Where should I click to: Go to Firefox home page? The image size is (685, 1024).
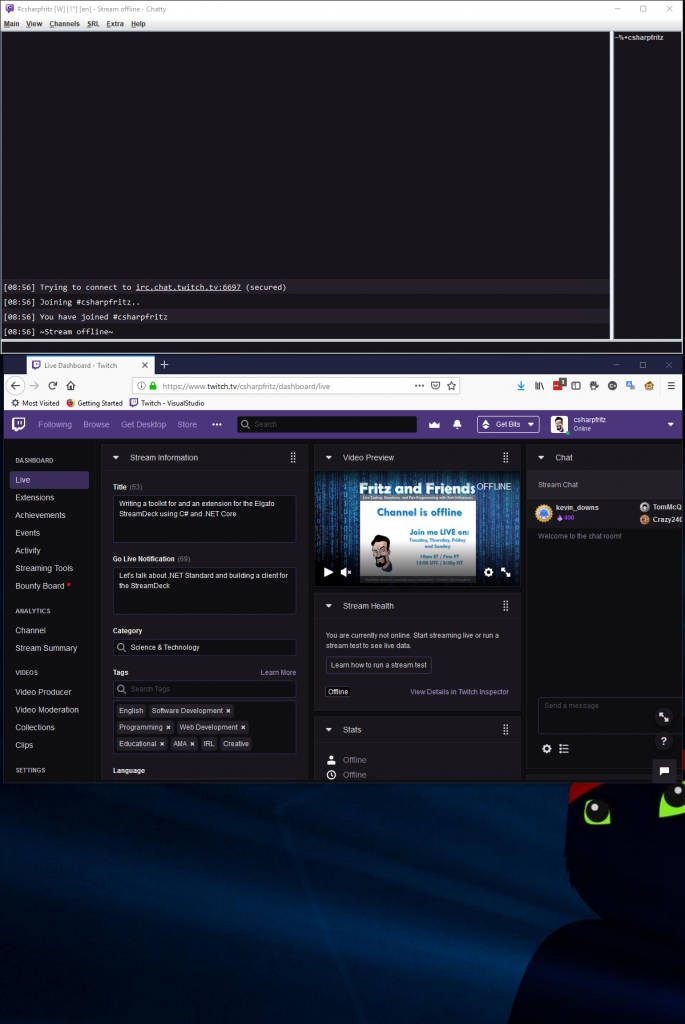pos(71,386)
